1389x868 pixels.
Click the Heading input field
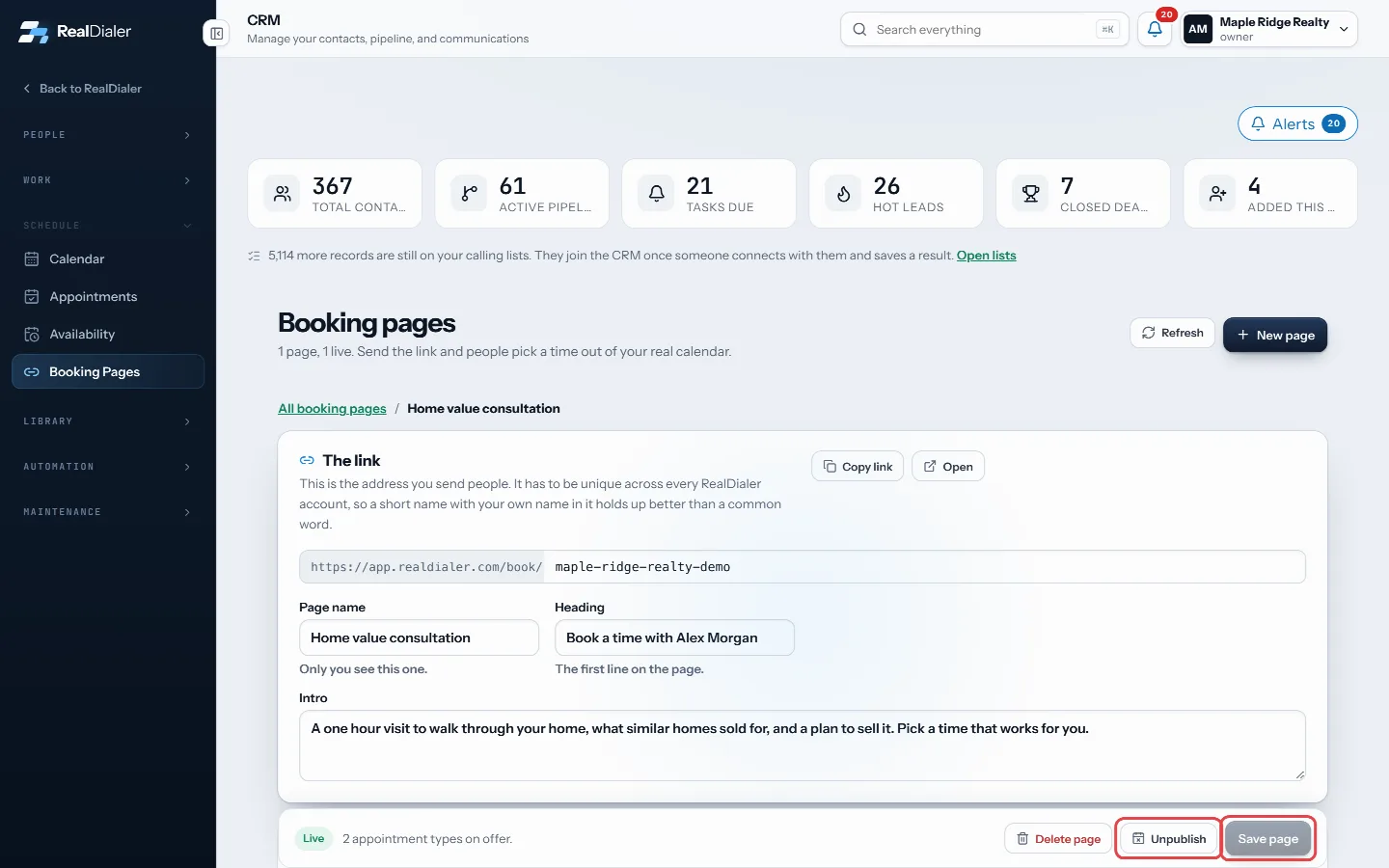pyautogui.click(x=674, y=637)
